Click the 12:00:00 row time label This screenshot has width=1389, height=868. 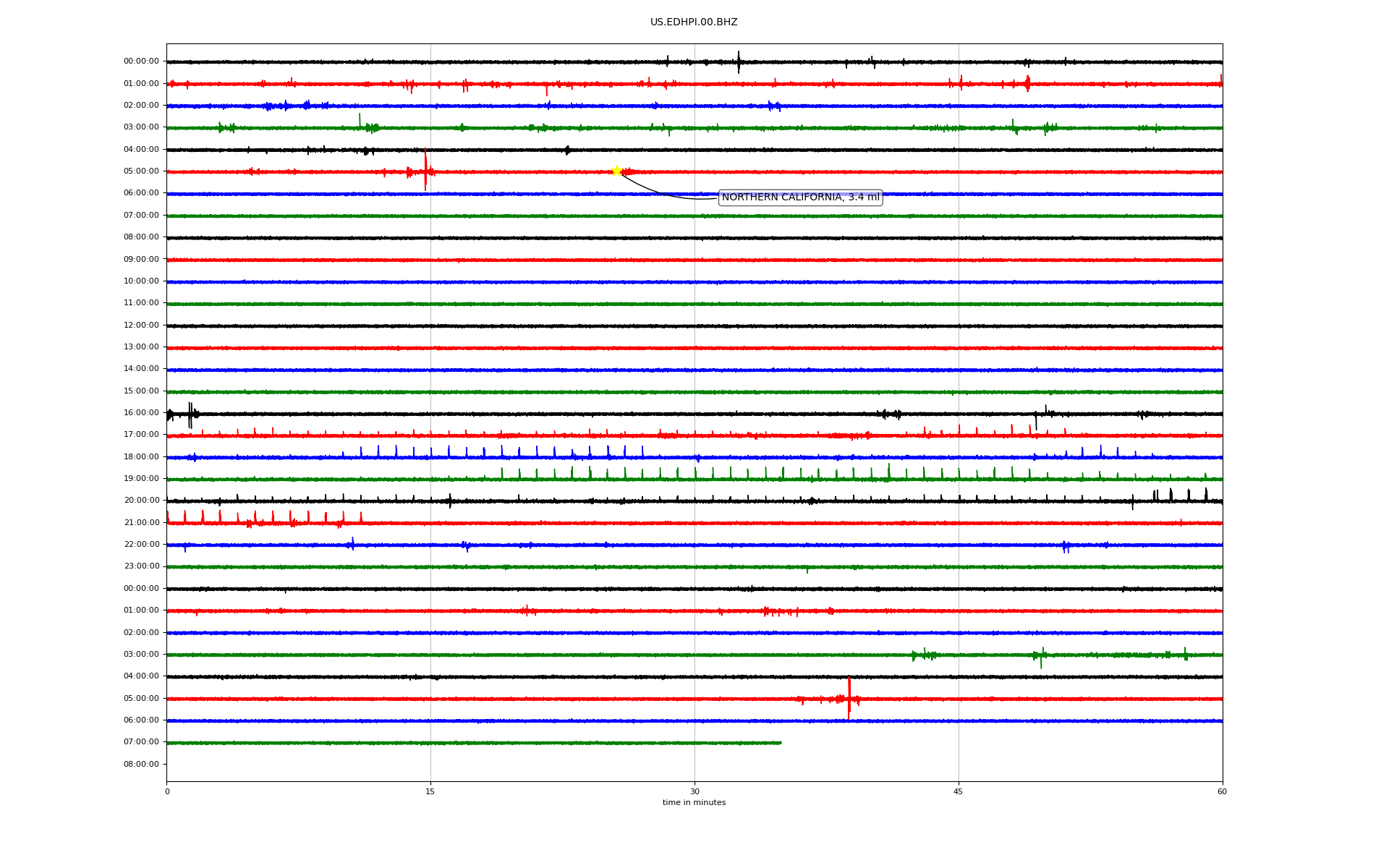coord(141,325)
